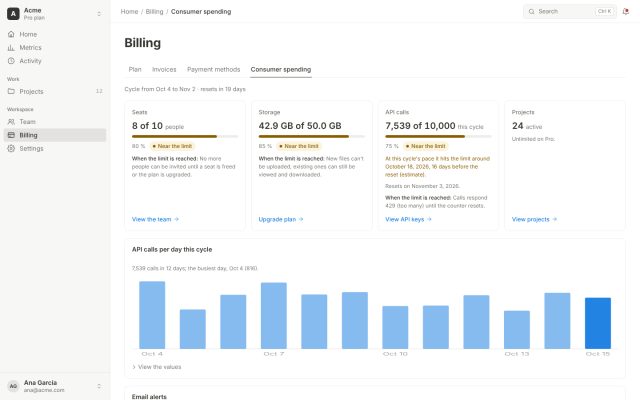The height and width of the screenshot is (400, 640).
Task: Click the Oct 7 bar in chart
Action: coord(273,316)
